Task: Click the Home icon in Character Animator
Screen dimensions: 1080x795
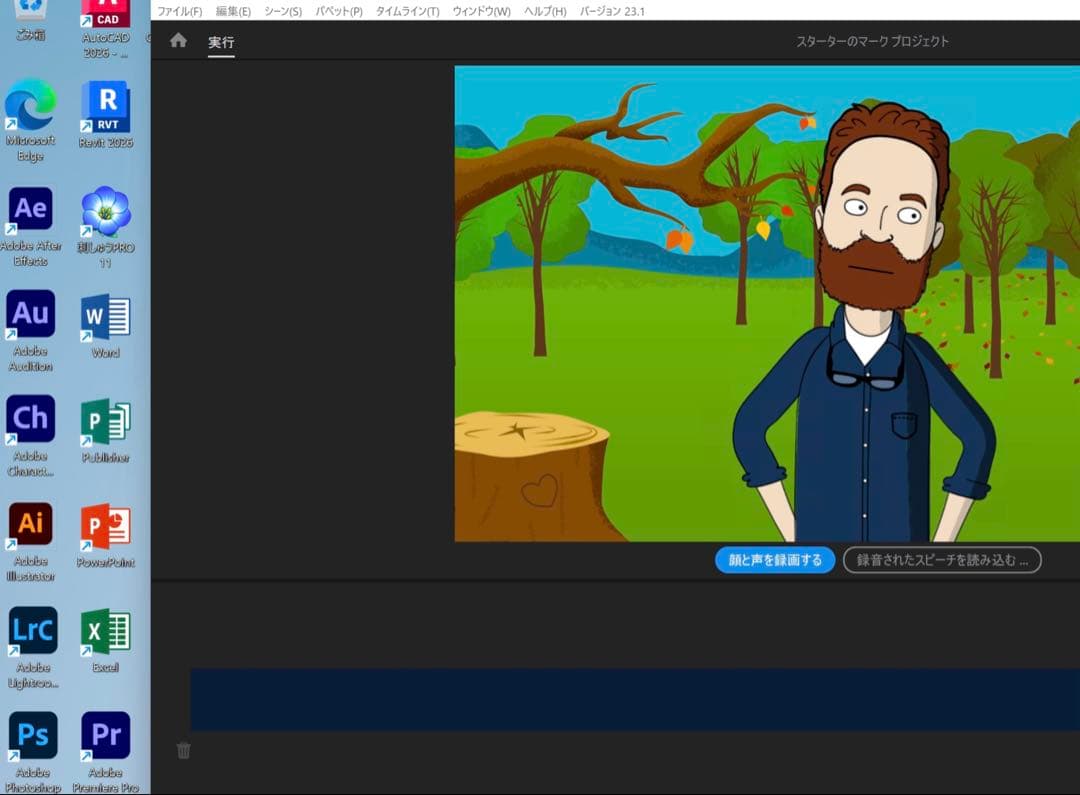Action: point(178,41)
